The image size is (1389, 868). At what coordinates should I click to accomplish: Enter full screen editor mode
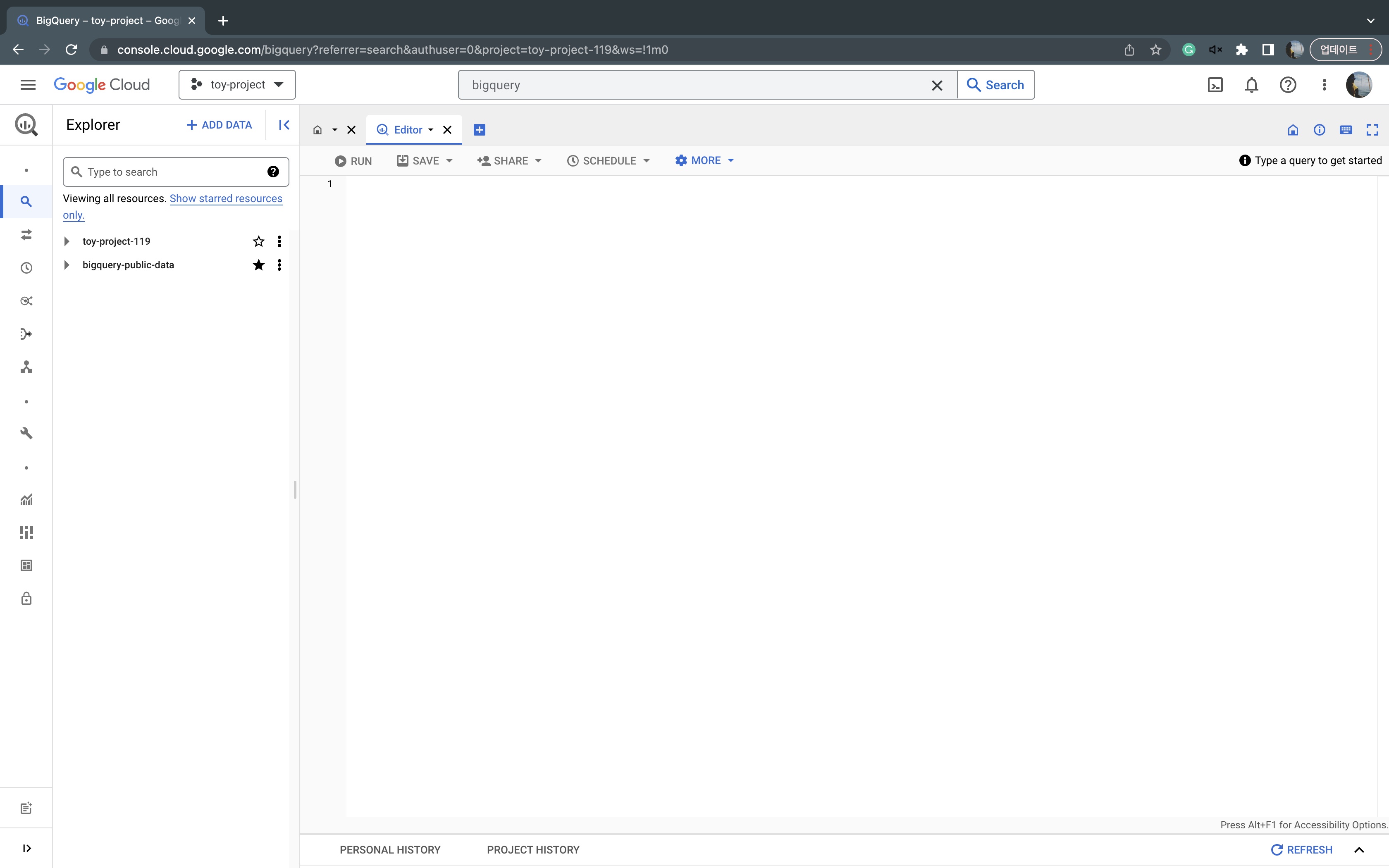point(1372,130)
